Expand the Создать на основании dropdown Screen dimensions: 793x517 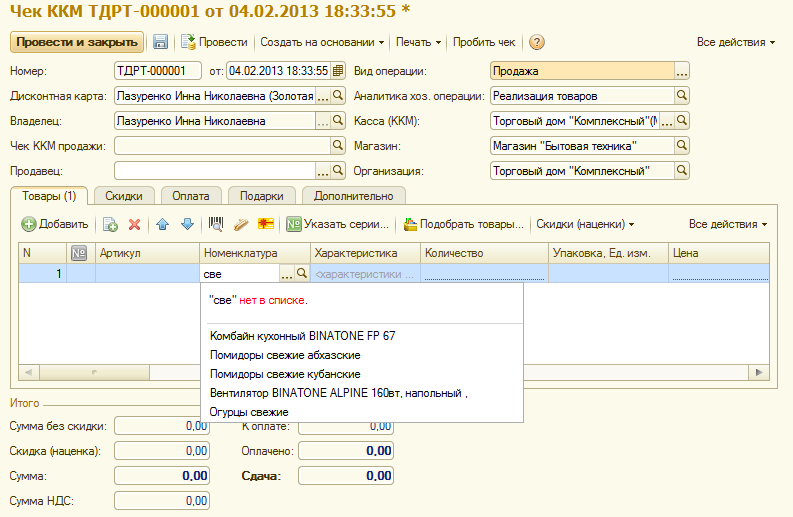click(x=322, y=42)
